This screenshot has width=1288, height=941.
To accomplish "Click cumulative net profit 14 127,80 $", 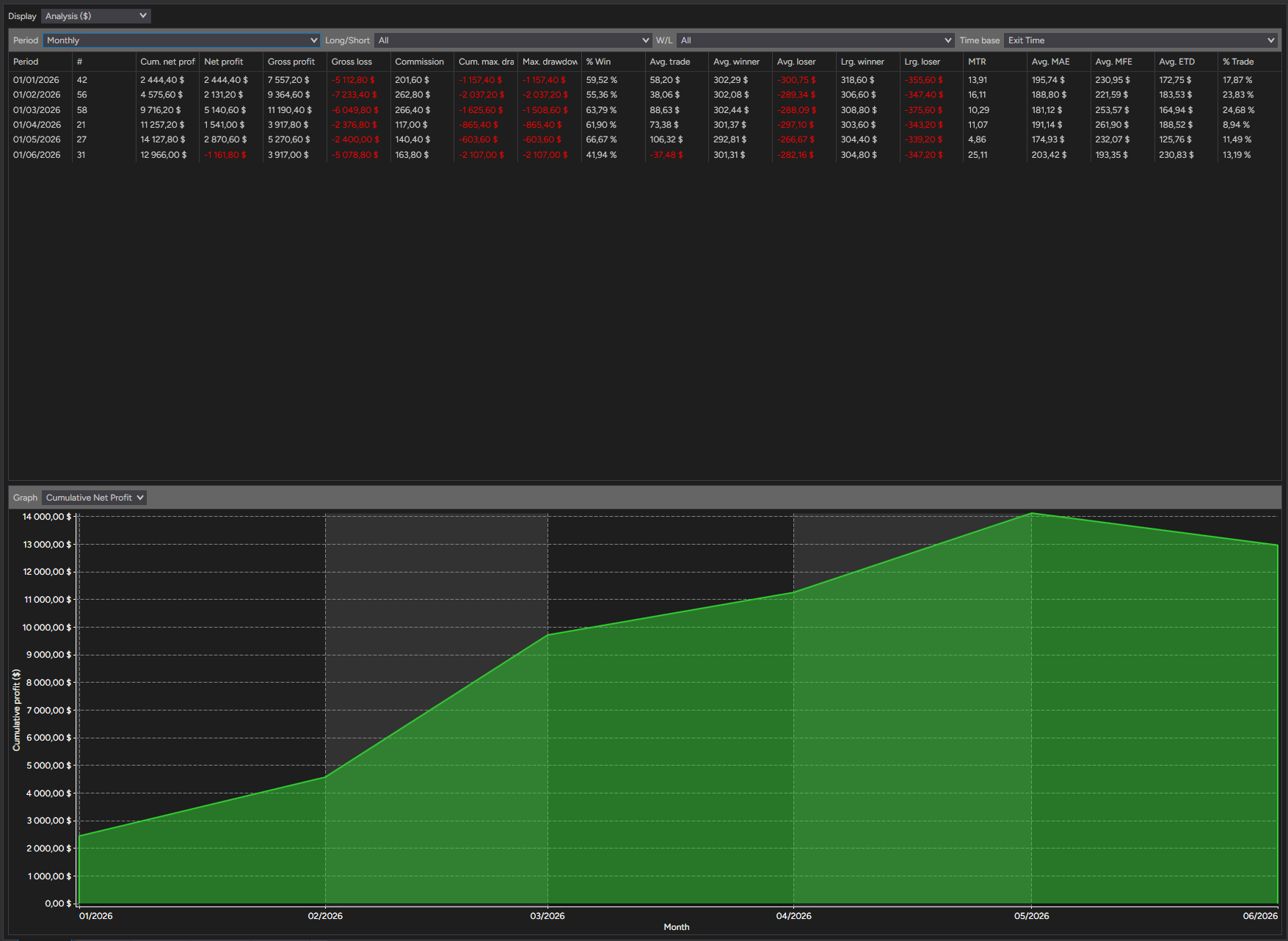I will point(163,139).
